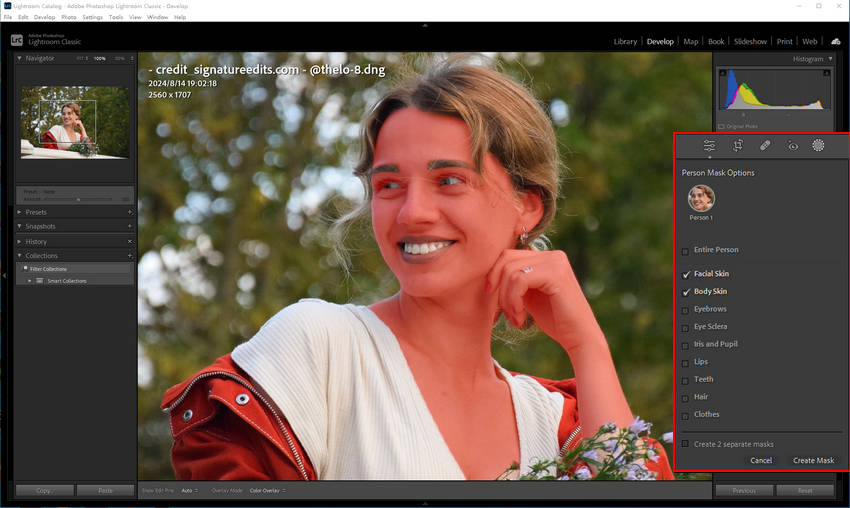This screenshot has height=508, width=850.
Task: Enable the Eyebrows mask checkbox
Action: coord(685,310)
